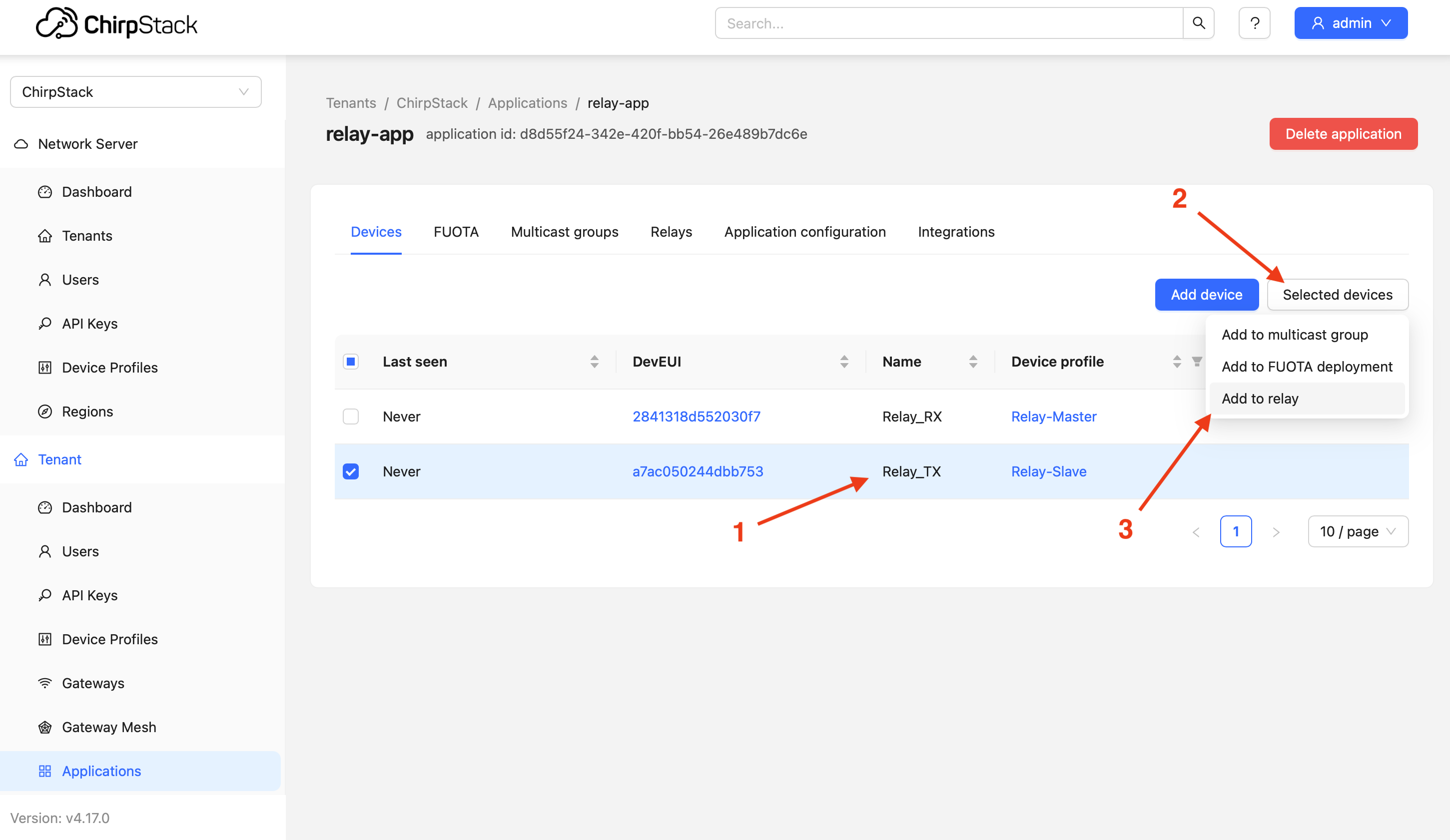Viewport: 1450px width, 840px height.
Task: Switch to the Relays tab
Action: click(671, 232)
